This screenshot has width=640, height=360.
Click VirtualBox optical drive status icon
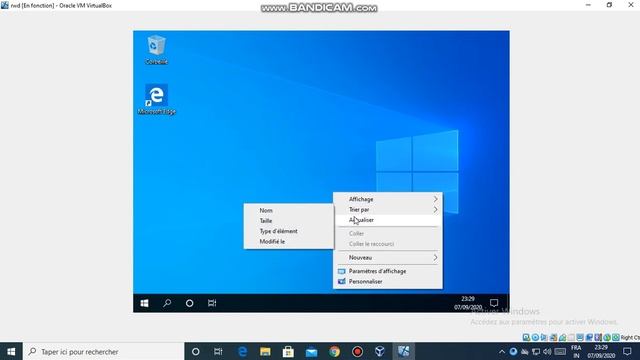(x=535, y=337)
